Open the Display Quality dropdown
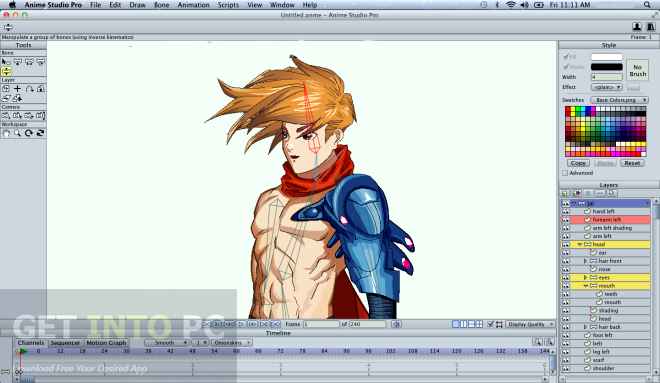The image size is (660, 383). pyautogui.click(x=530, y=324)
